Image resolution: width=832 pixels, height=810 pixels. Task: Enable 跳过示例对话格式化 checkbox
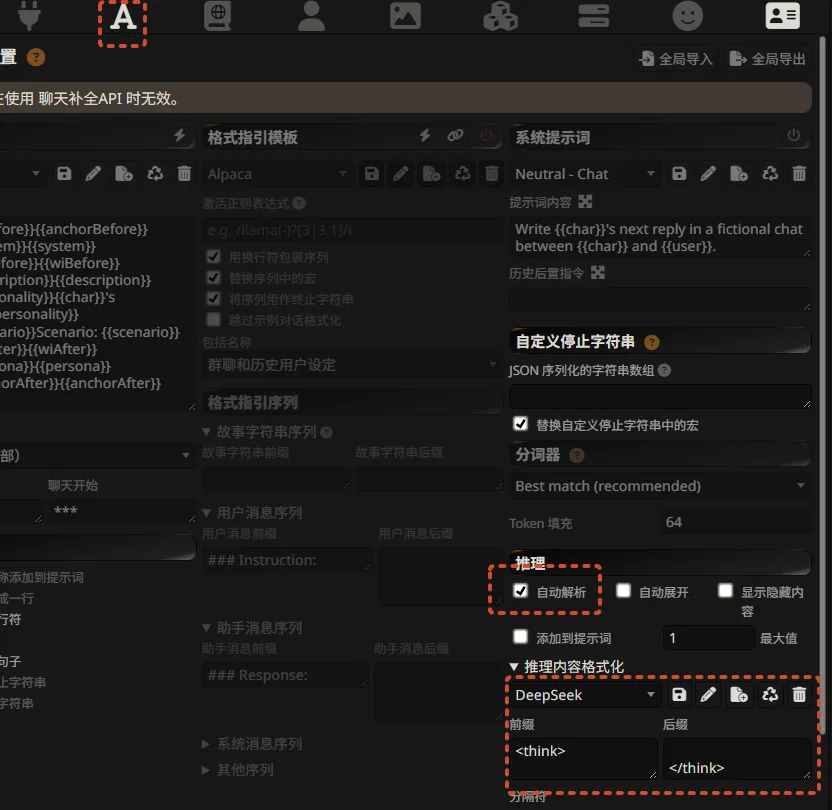(213, 319)
